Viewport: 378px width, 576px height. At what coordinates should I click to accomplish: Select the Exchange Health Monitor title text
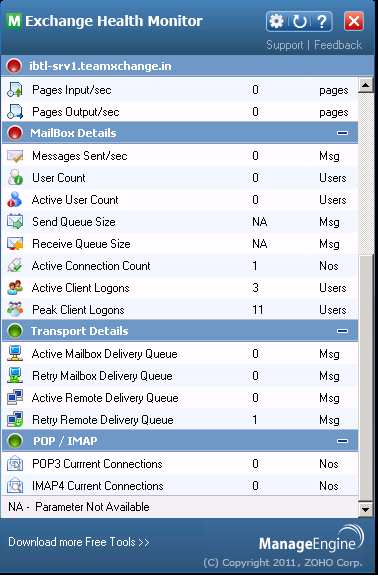[114, 21]
